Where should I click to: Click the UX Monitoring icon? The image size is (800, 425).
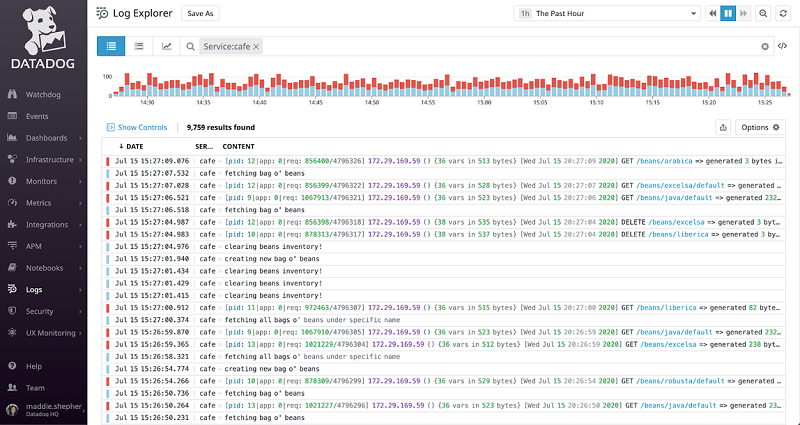tap(12, 333)
